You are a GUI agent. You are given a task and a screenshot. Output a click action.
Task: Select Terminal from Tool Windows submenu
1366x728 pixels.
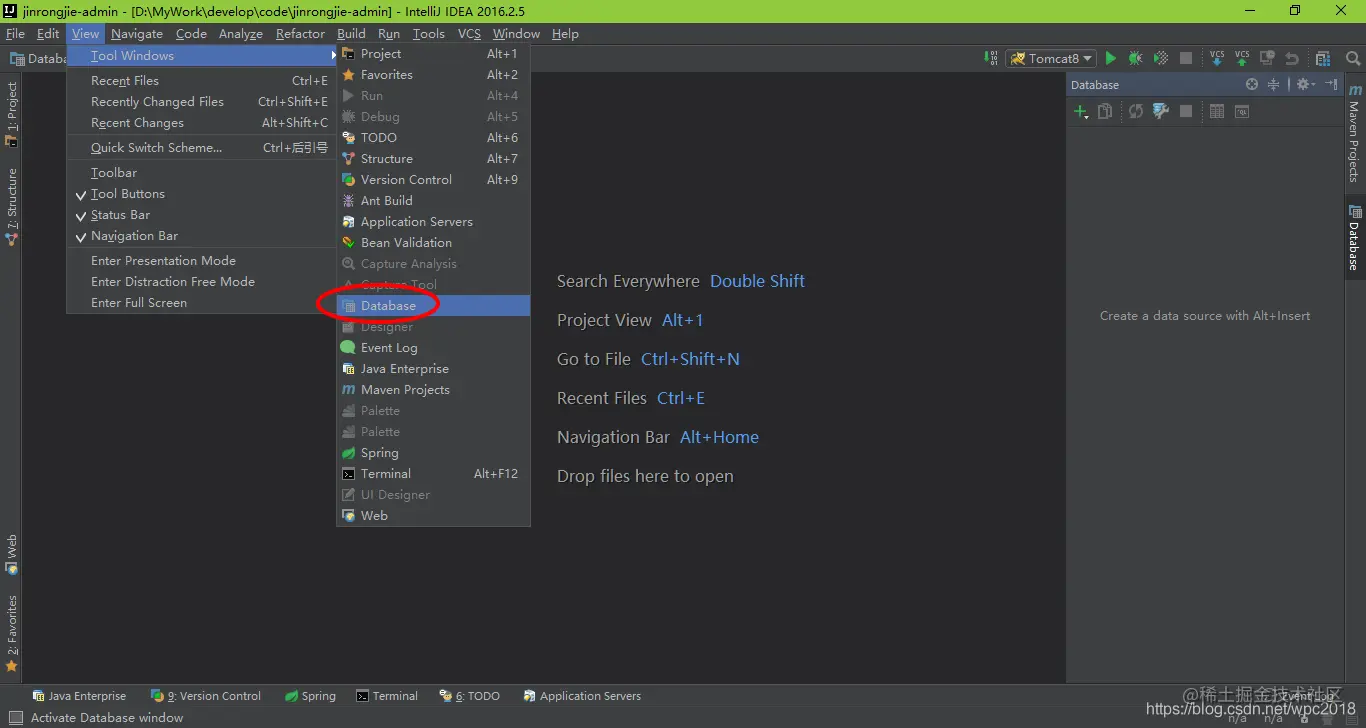pyautogui.click(x=433, y=473)
